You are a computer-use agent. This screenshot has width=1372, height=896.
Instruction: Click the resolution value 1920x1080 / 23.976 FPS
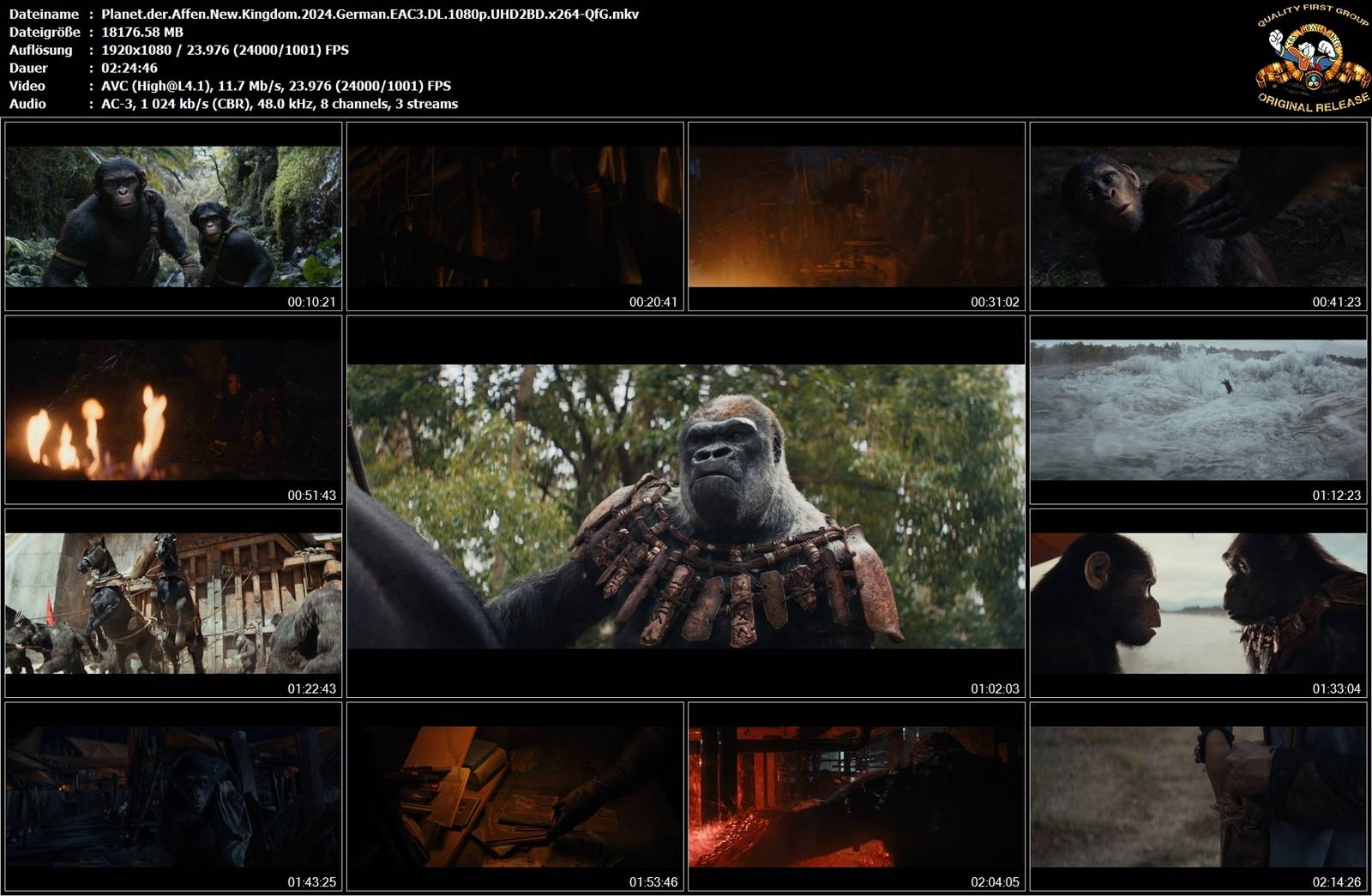225,50
